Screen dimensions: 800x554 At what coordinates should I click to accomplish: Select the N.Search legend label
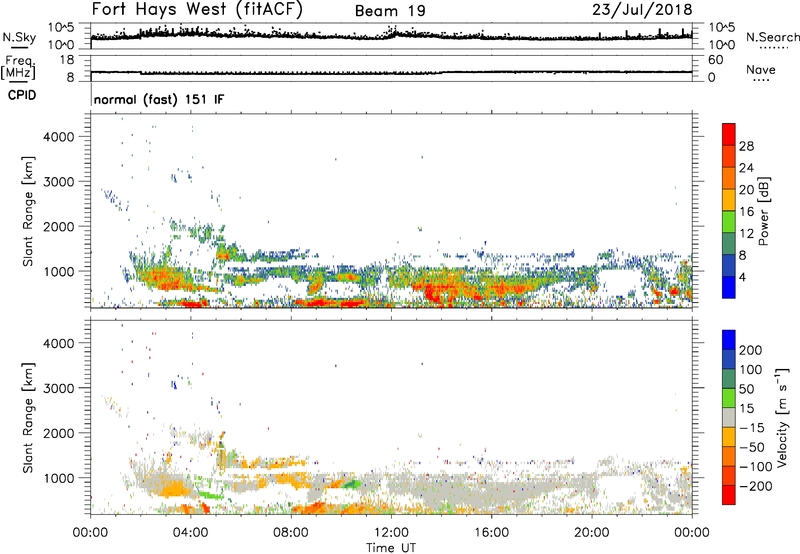click(773, 37)
